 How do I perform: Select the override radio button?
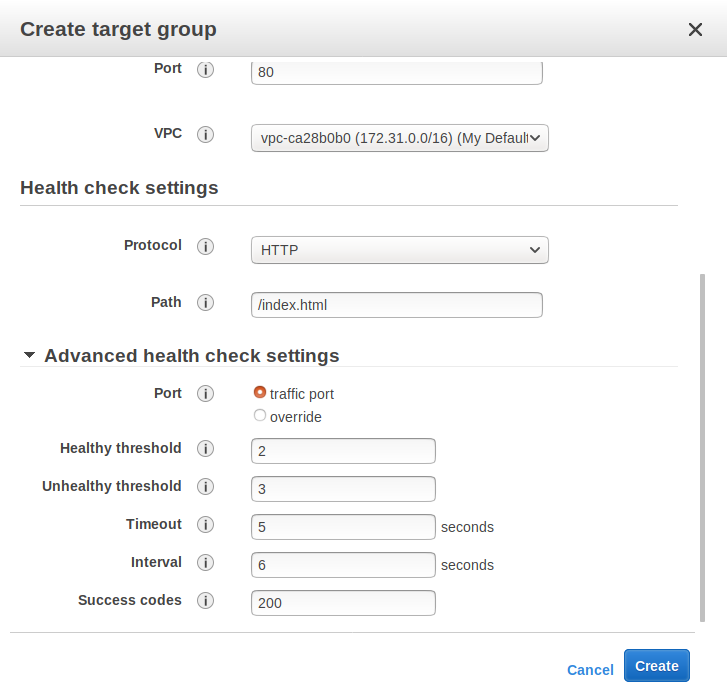pyautogui.click(x=260, y=415)
